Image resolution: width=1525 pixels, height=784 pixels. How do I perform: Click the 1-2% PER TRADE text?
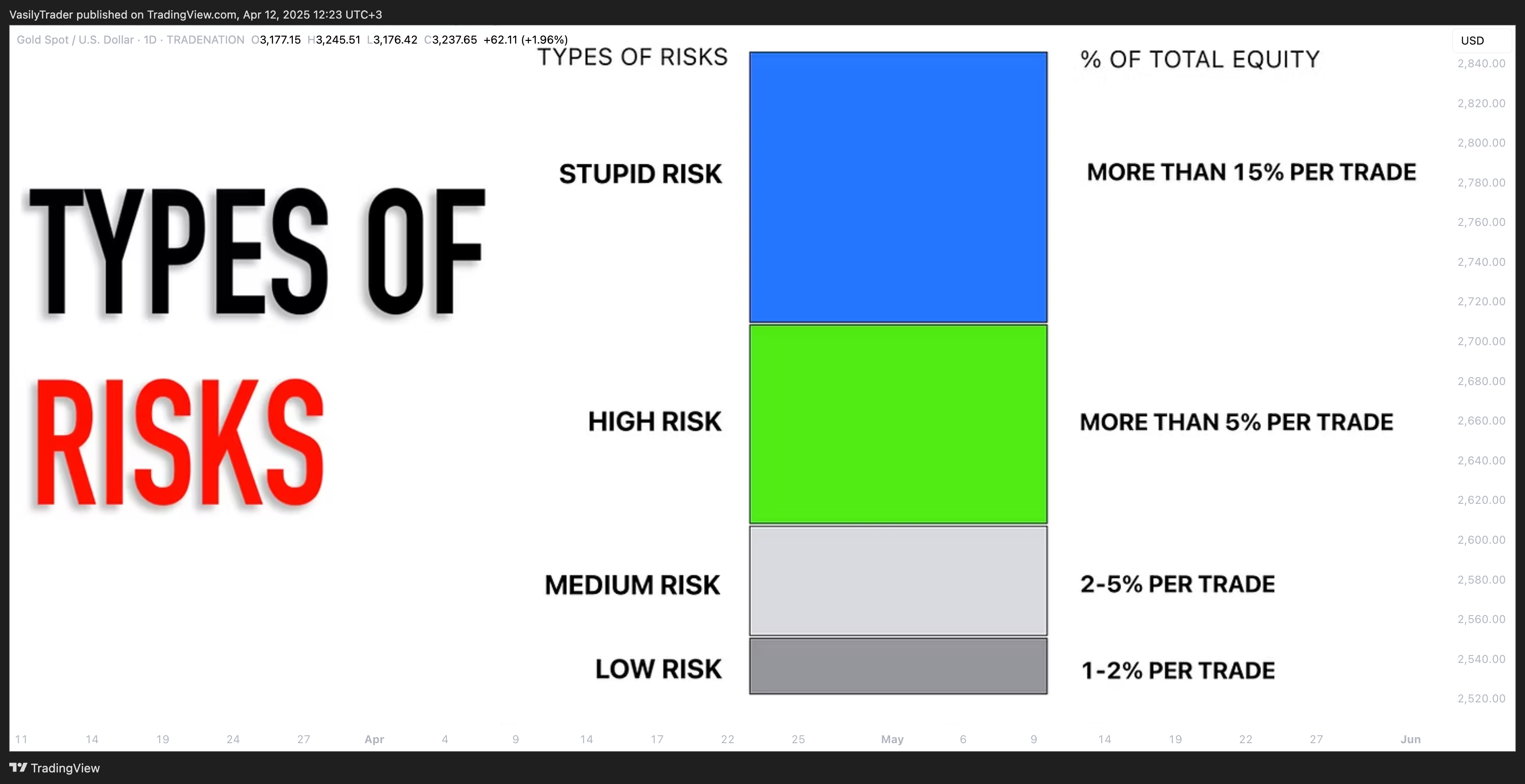coord(1178,670)
